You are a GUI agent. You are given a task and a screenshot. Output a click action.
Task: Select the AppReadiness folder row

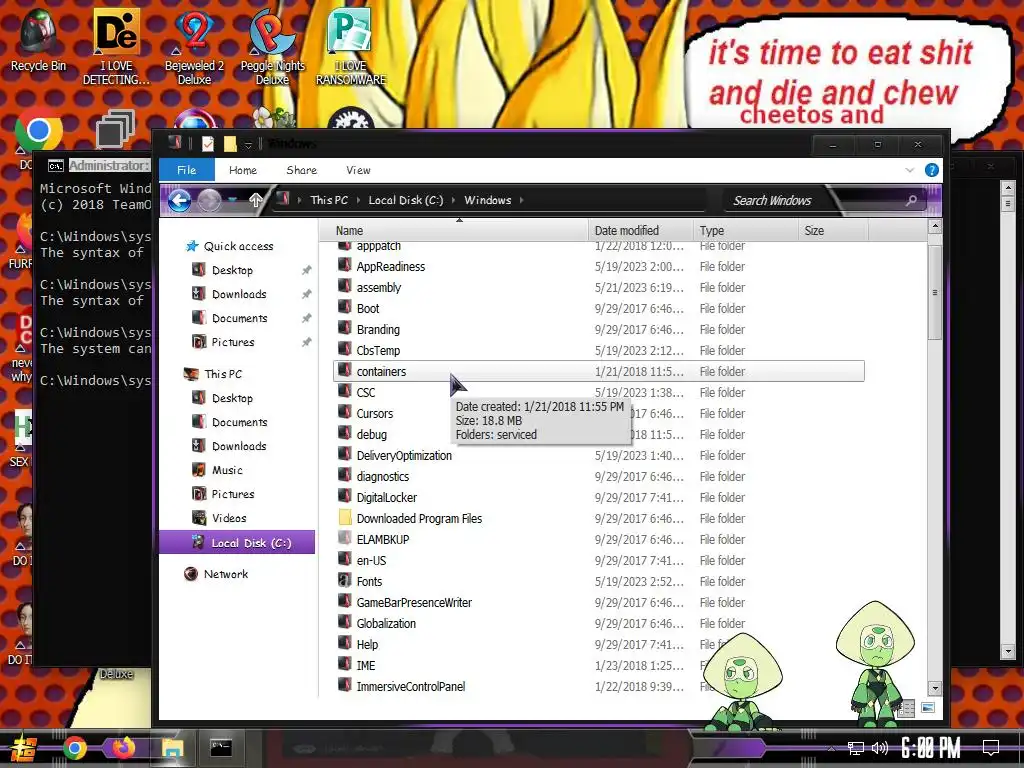coord(598,266)
